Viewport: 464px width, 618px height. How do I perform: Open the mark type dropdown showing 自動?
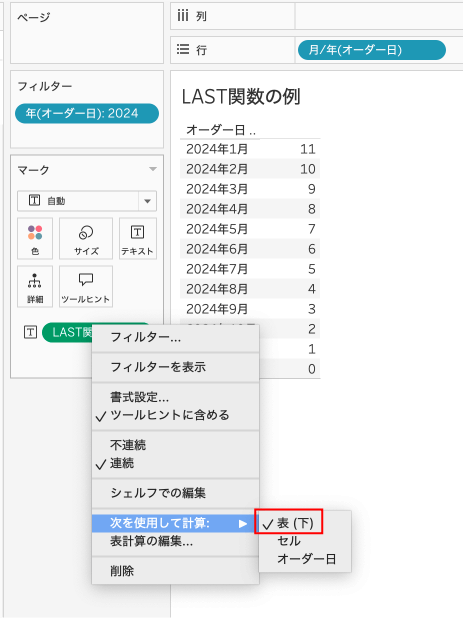point(87,201)
